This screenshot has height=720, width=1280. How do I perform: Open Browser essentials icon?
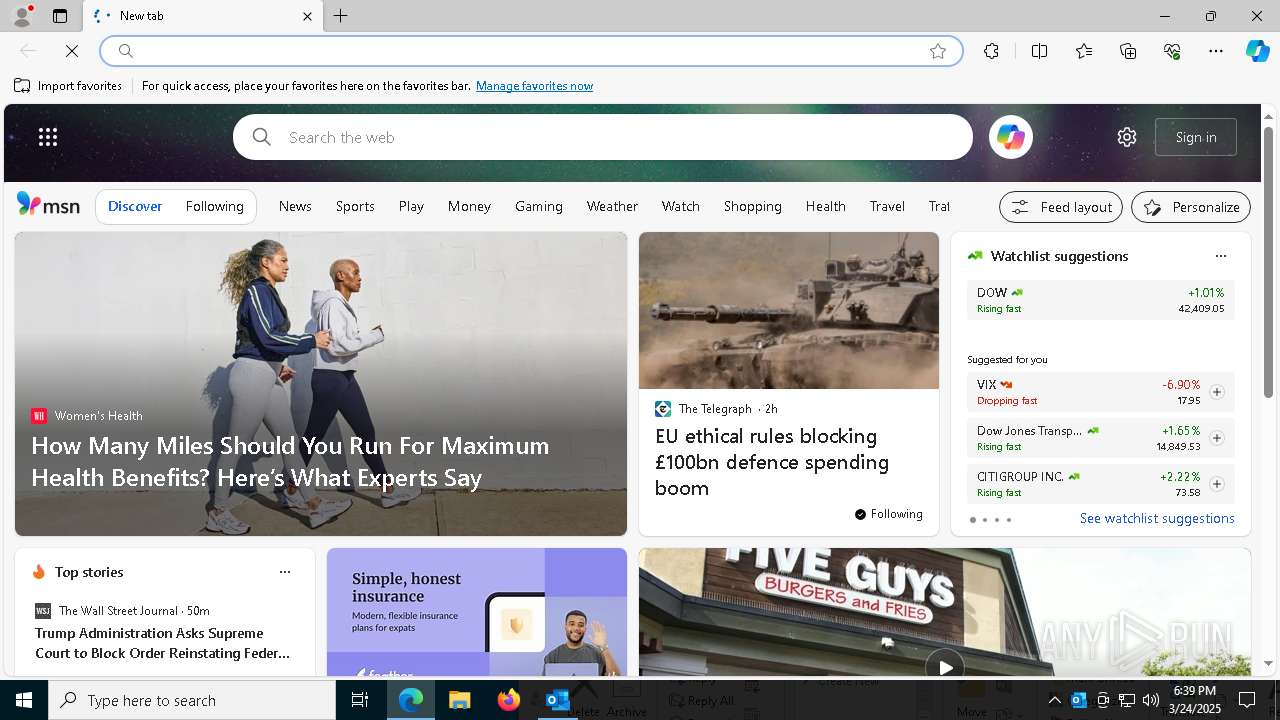pyautogui.click(x=1172, y=51)
